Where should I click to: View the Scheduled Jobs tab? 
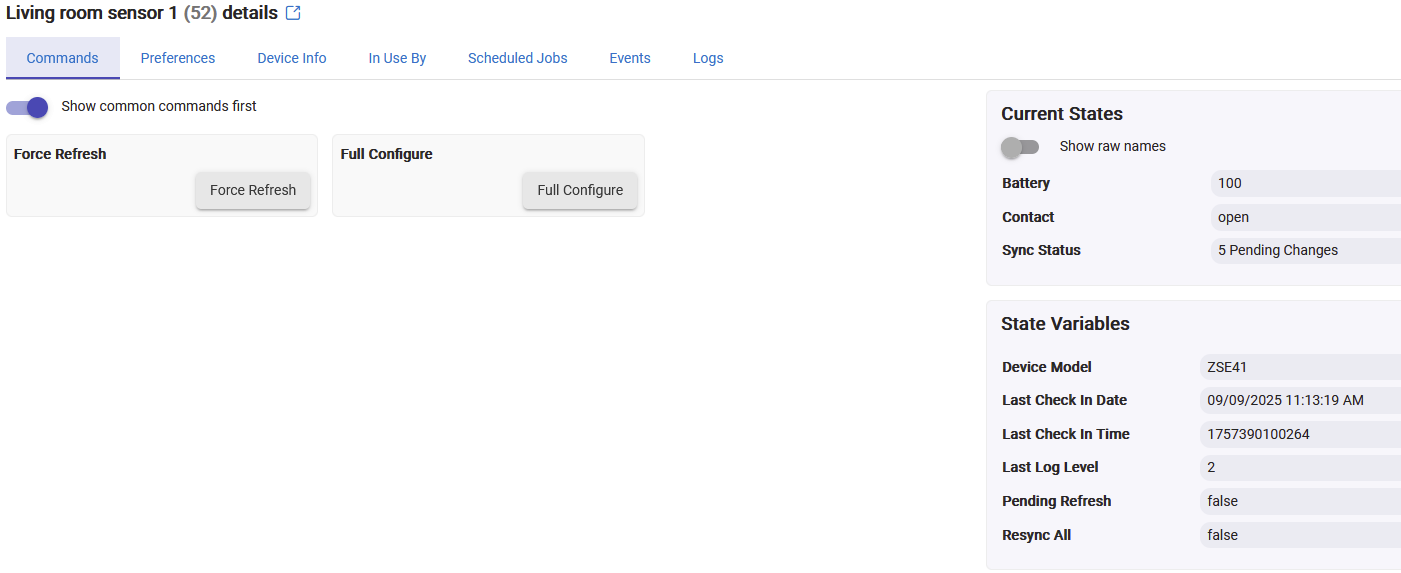coord(517,58)
